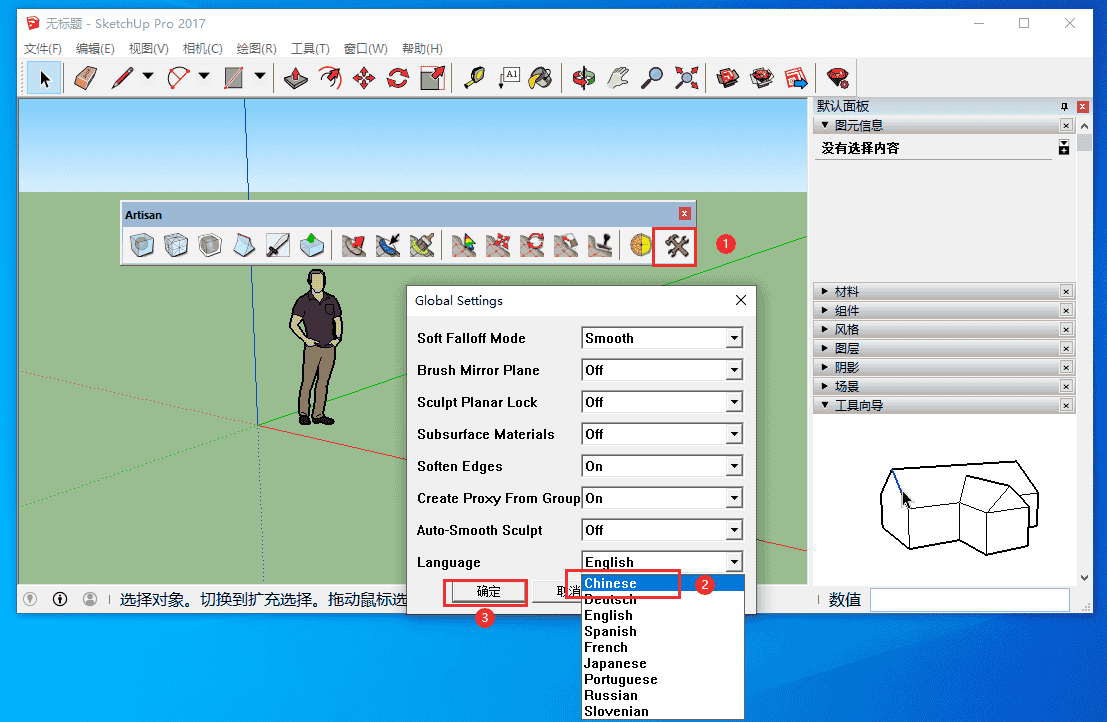Click the 确定 button

point(488,591)
